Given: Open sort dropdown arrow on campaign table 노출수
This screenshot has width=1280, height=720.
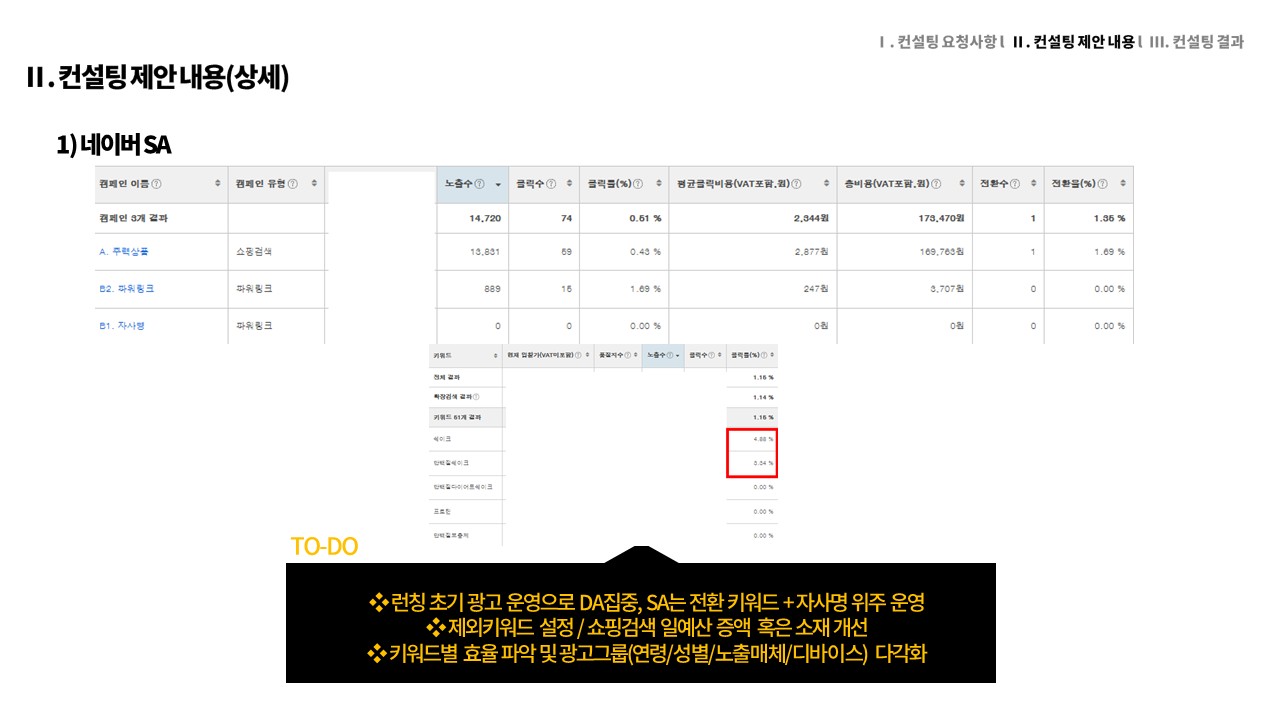Looking at the screenshot, I should tap(498, 185).
